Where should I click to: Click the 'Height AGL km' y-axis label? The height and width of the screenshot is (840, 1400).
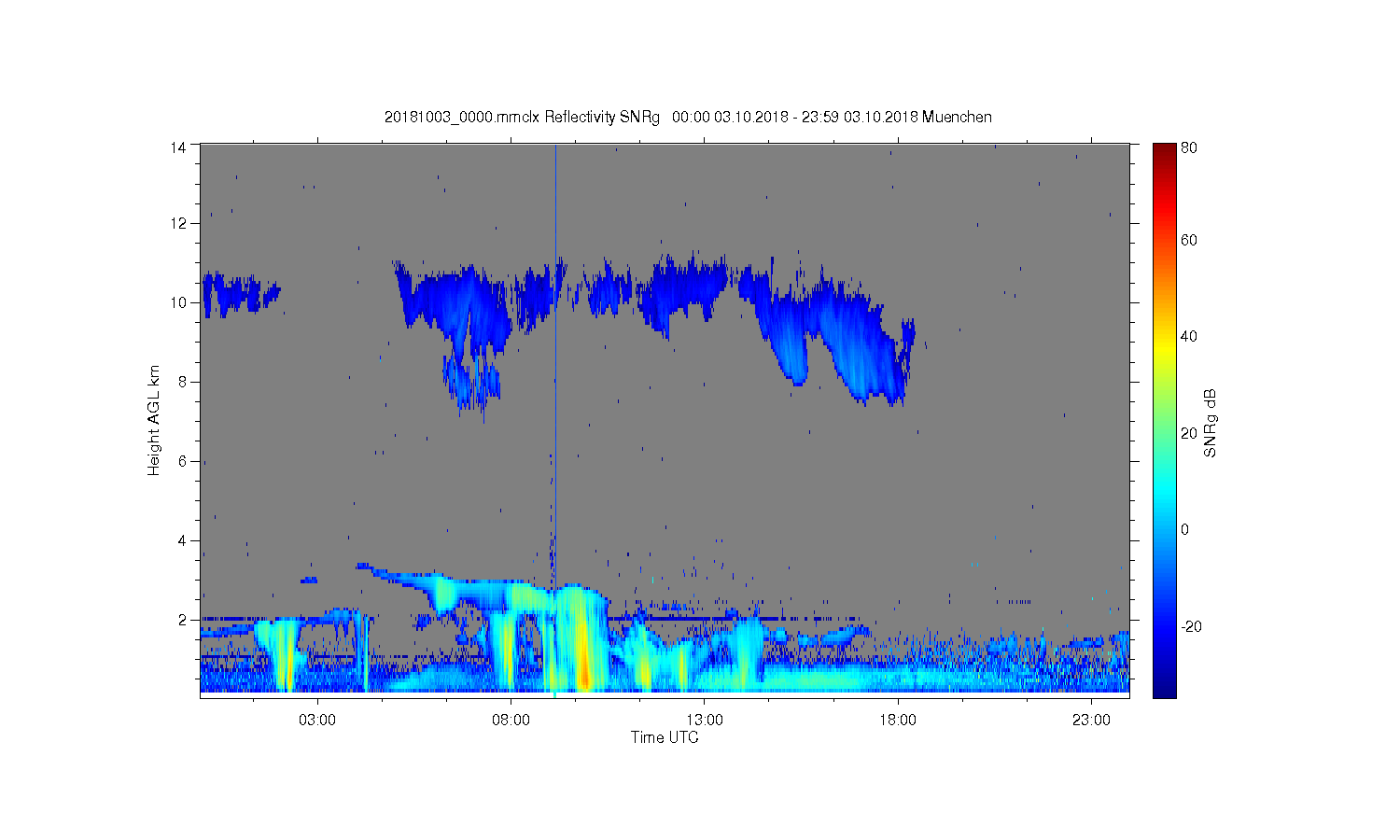pos(154,420)
